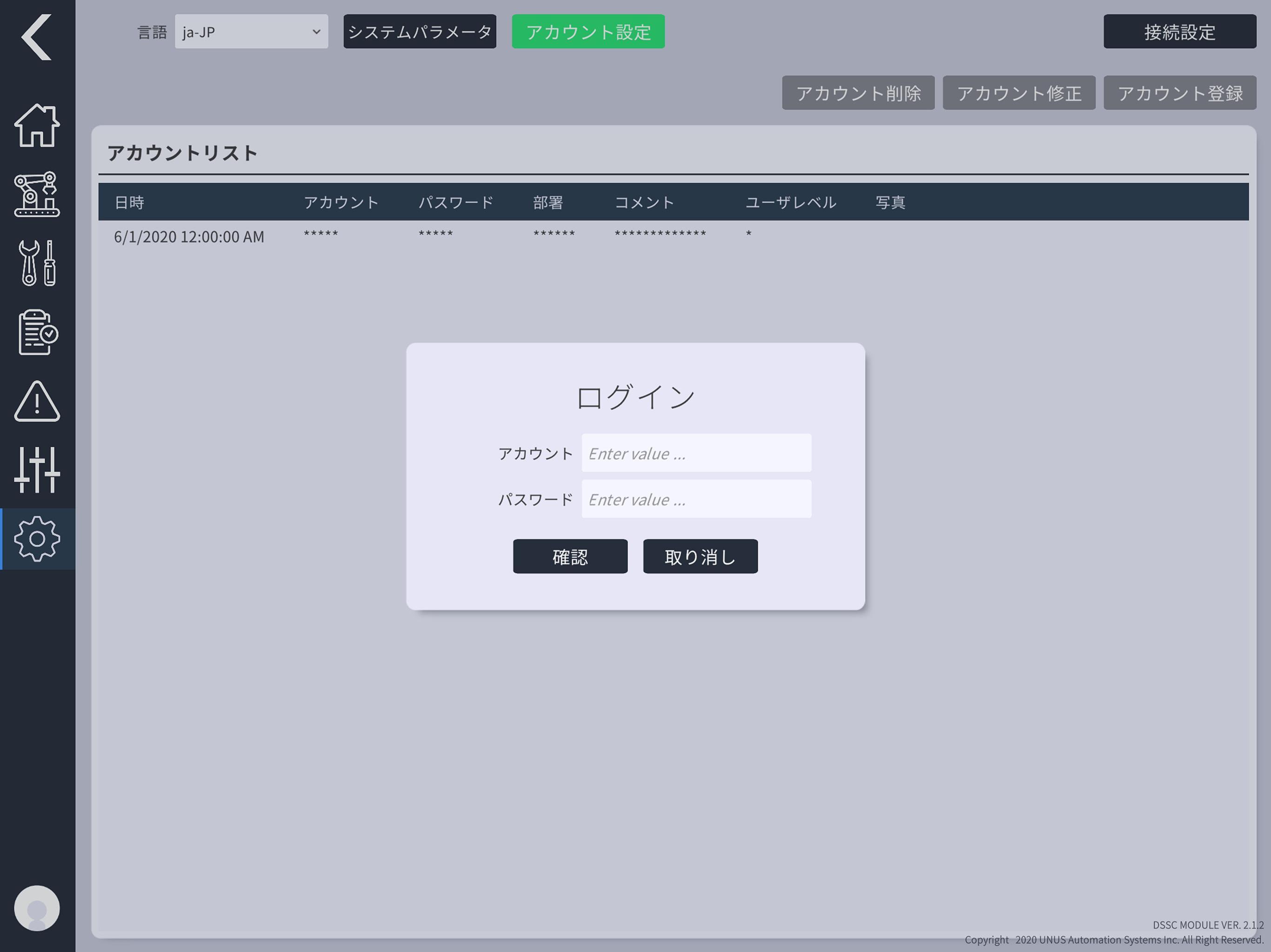Open the language dropdown ja-JP
1271x952 pixels.
(x=251, y=32)
